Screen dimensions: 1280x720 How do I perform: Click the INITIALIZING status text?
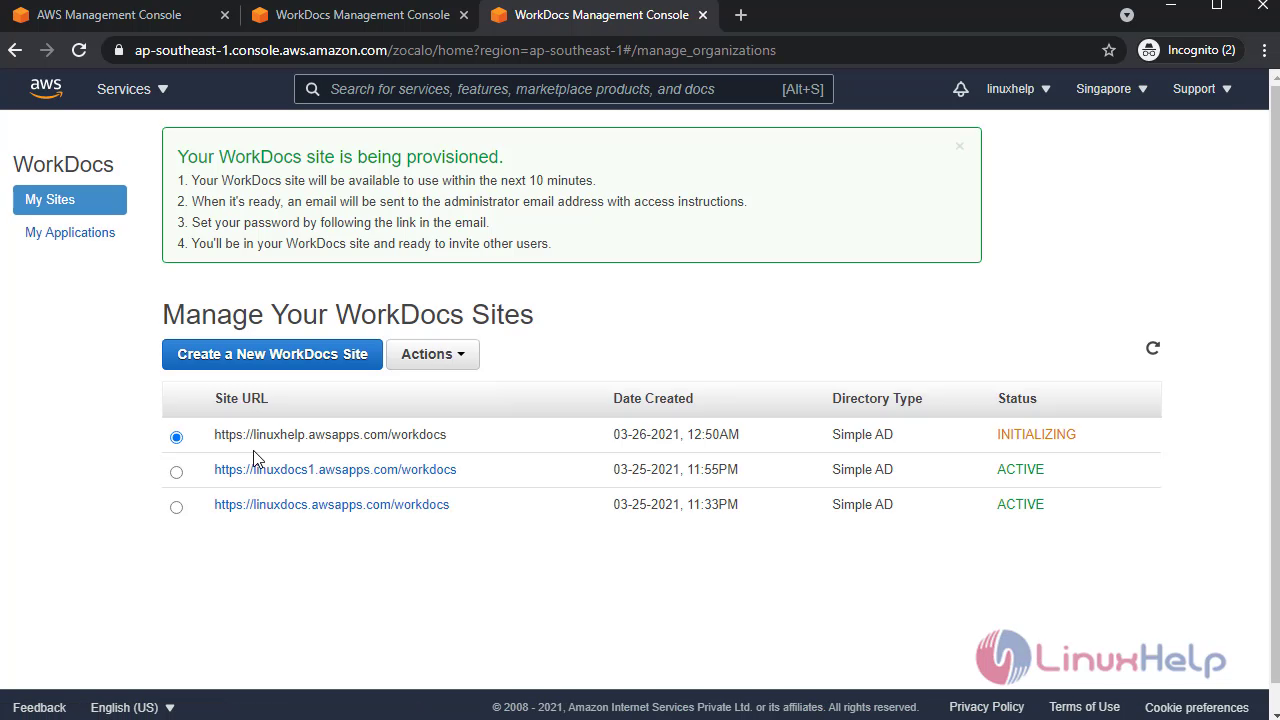(x=1036, y=434)
